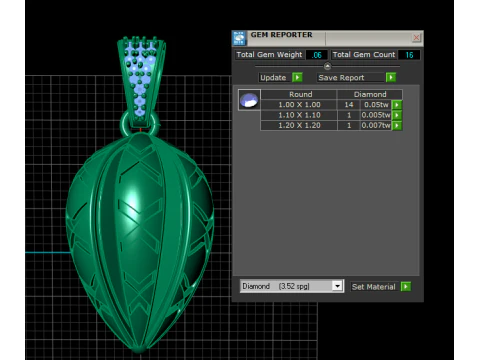Click the green Set Material arrow
This screenshot has height=360, width=480.
[406, 287]
